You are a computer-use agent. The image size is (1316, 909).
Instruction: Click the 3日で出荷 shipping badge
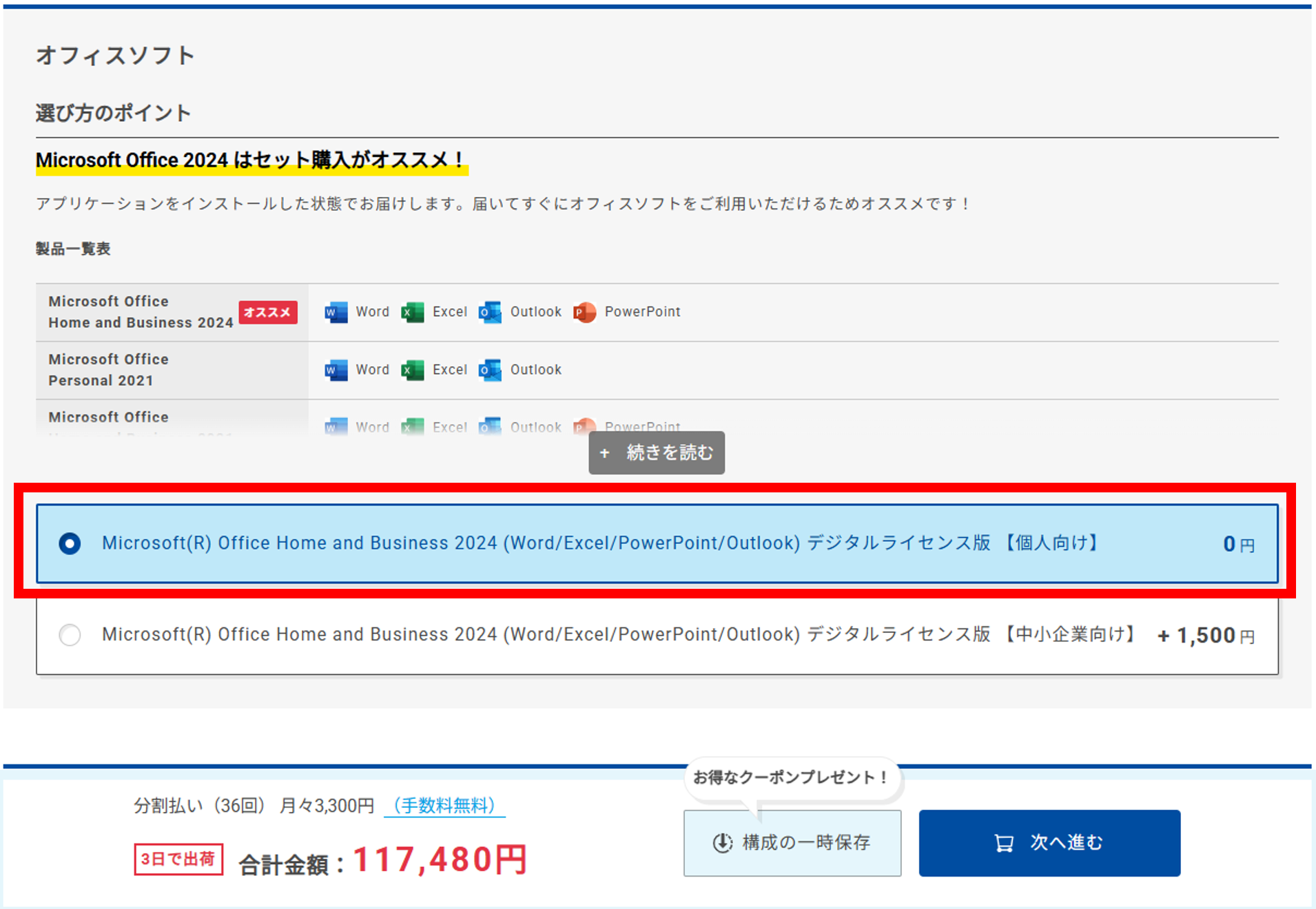point(178,859)
